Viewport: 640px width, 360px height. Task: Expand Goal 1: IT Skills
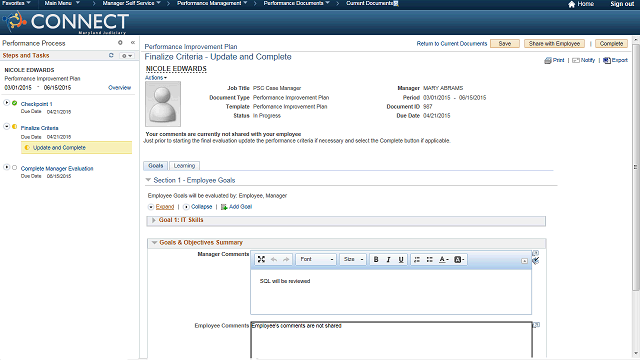click(x=153, y=220)
